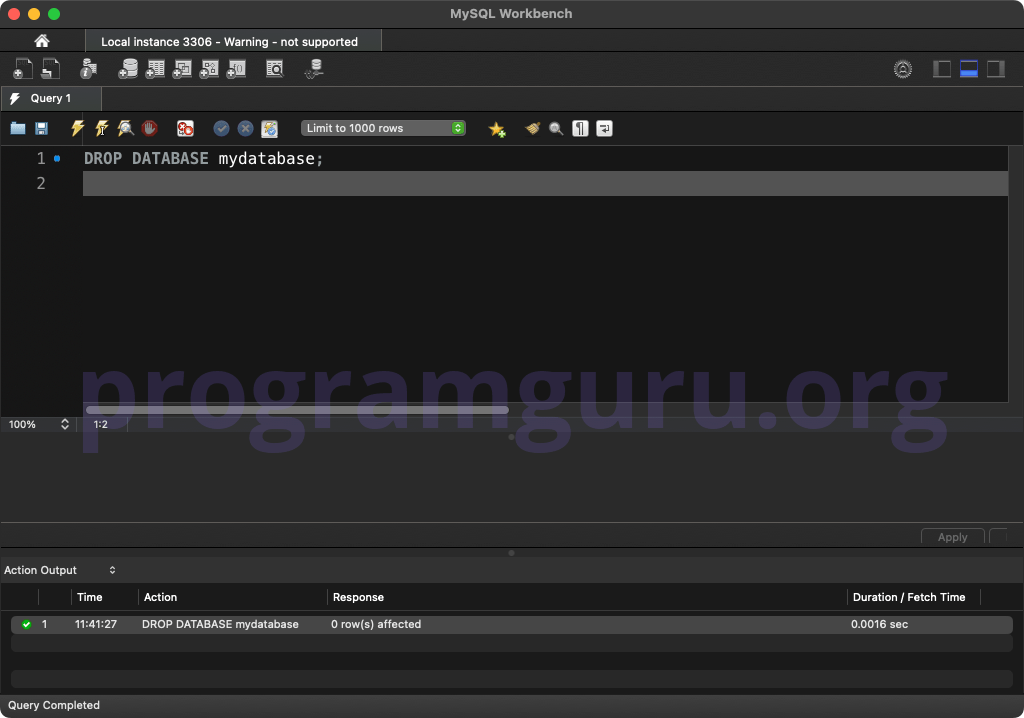Click the DROP DATABASE statement in editor
1024x718 pixels.
point(203,158)
